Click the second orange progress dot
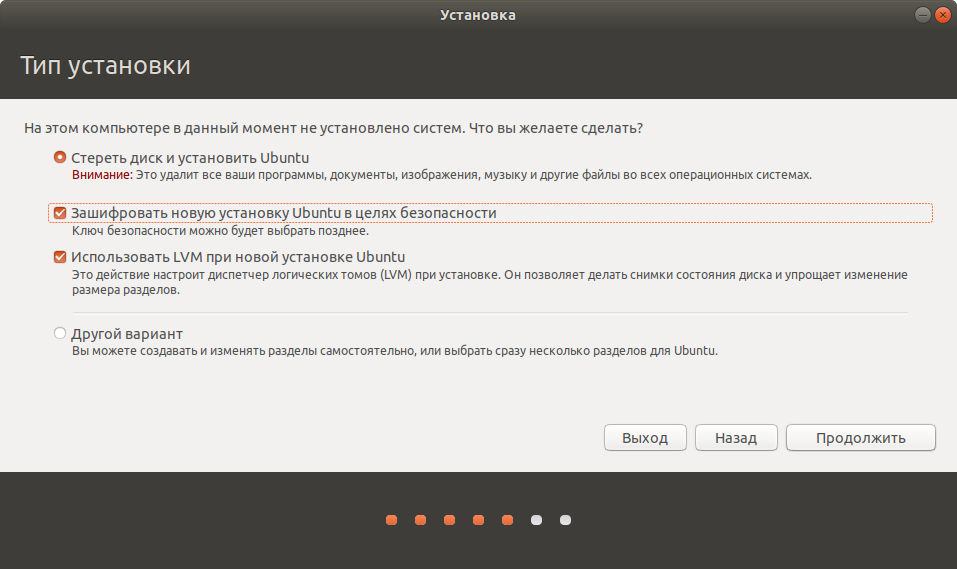 (421, 520)
